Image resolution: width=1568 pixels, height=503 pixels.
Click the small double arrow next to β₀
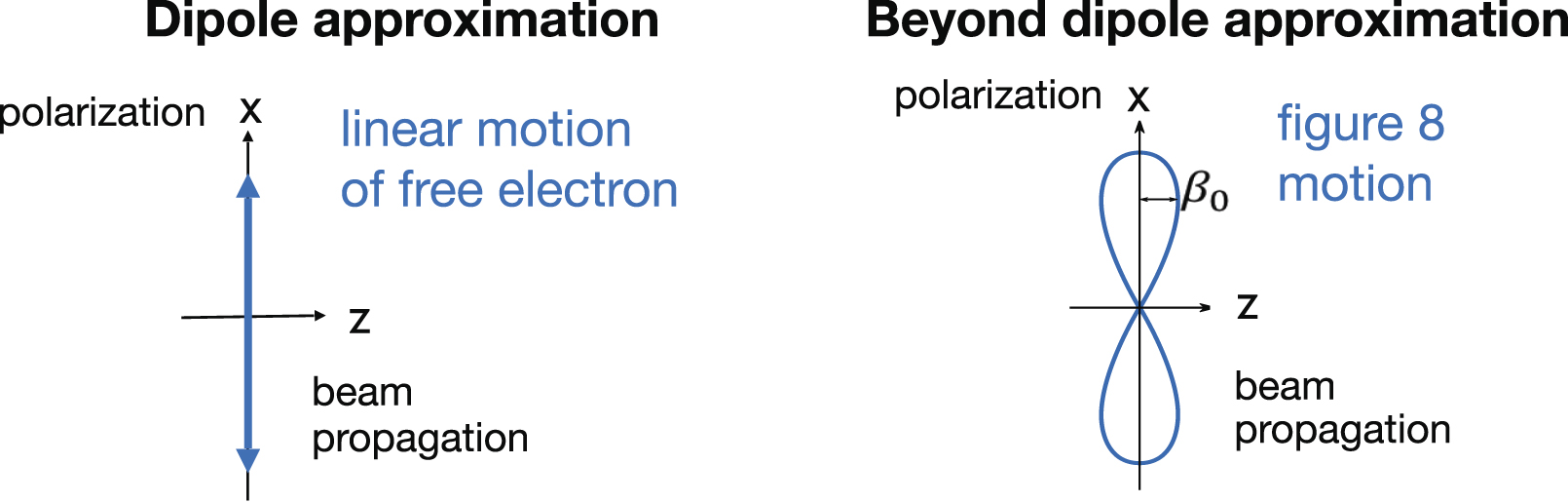(1159, 199)
